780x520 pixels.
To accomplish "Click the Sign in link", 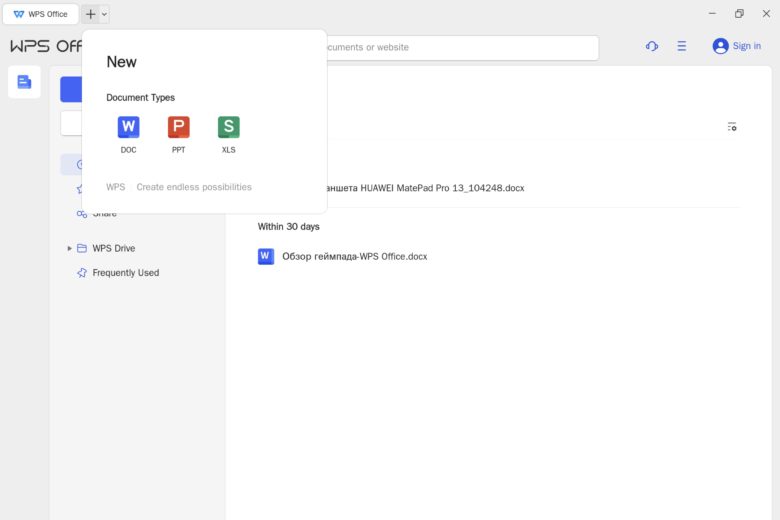I will point(746,46).
